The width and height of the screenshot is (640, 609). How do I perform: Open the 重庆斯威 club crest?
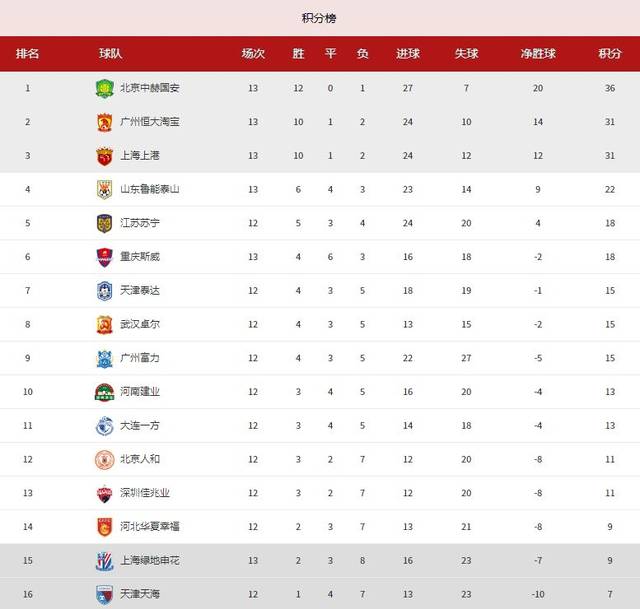click(104, 257)
